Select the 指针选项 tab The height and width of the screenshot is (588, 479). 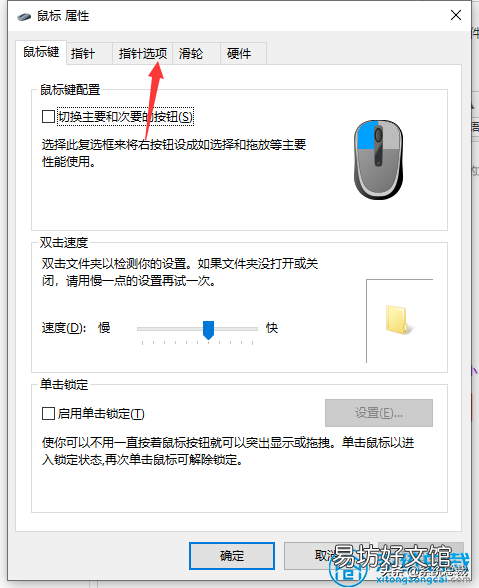tap(143, 54)
